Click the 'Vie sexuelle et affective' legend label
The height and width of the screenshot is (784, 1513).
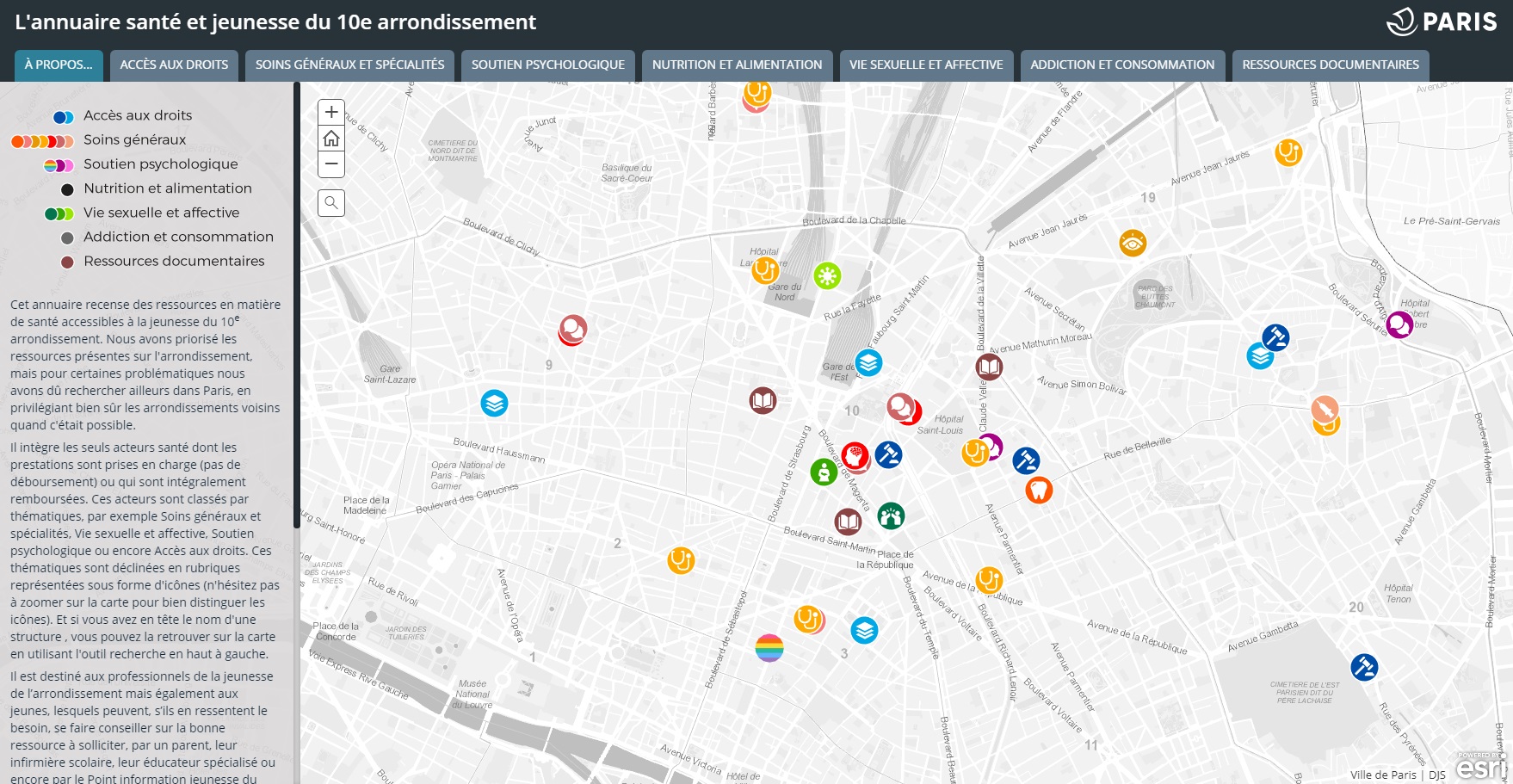point(162,213)
